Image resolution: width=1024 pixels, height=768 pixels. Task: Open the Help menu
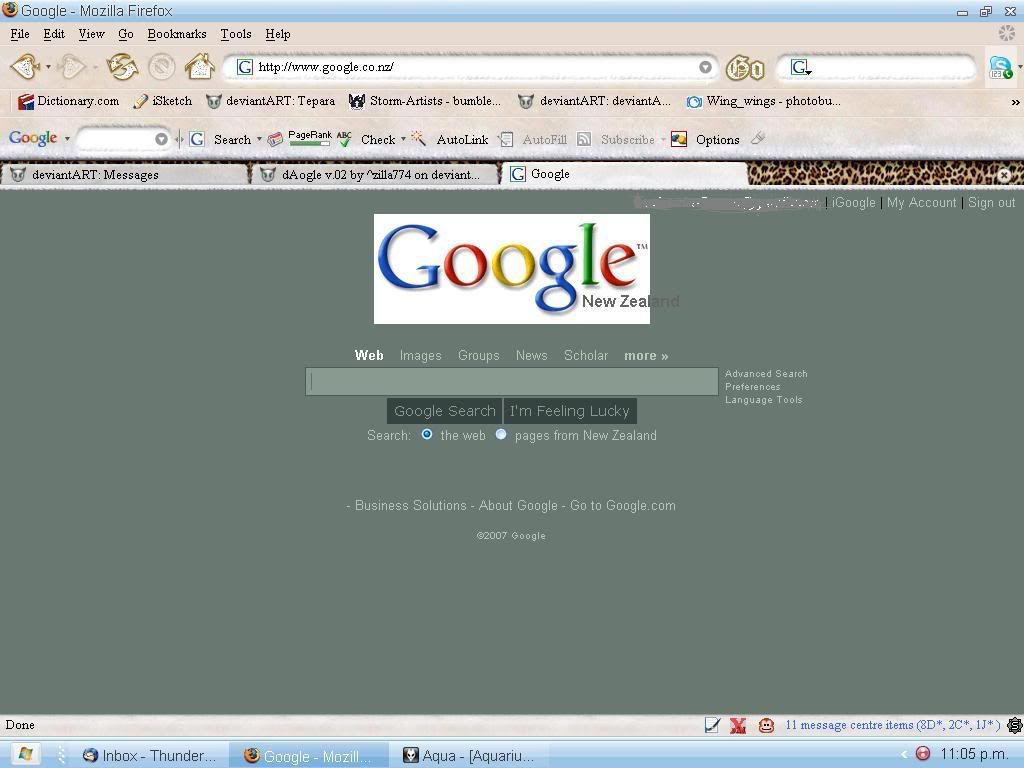(x=278, y=34)
